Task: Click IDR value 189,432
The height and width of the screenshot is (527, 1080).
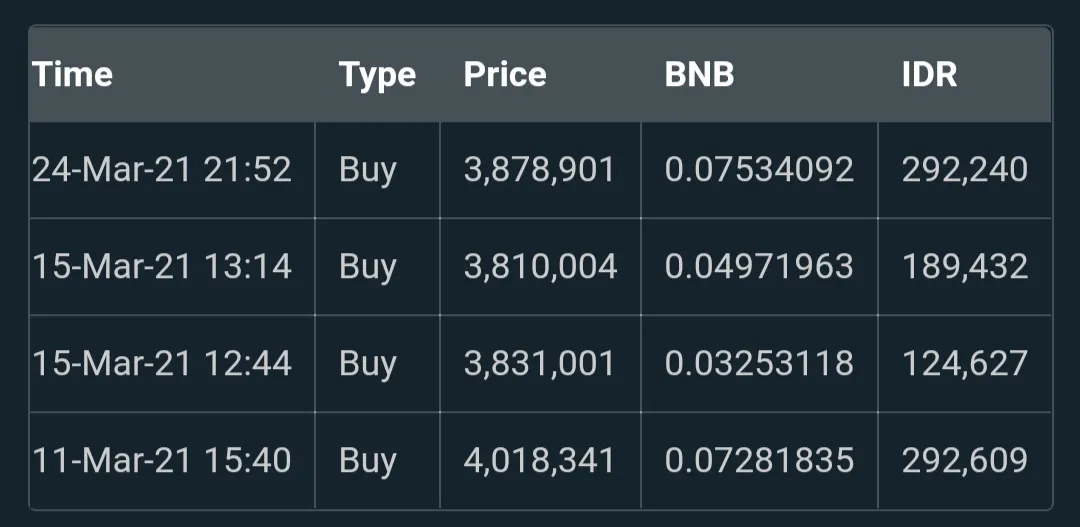Action: (965, 267)
